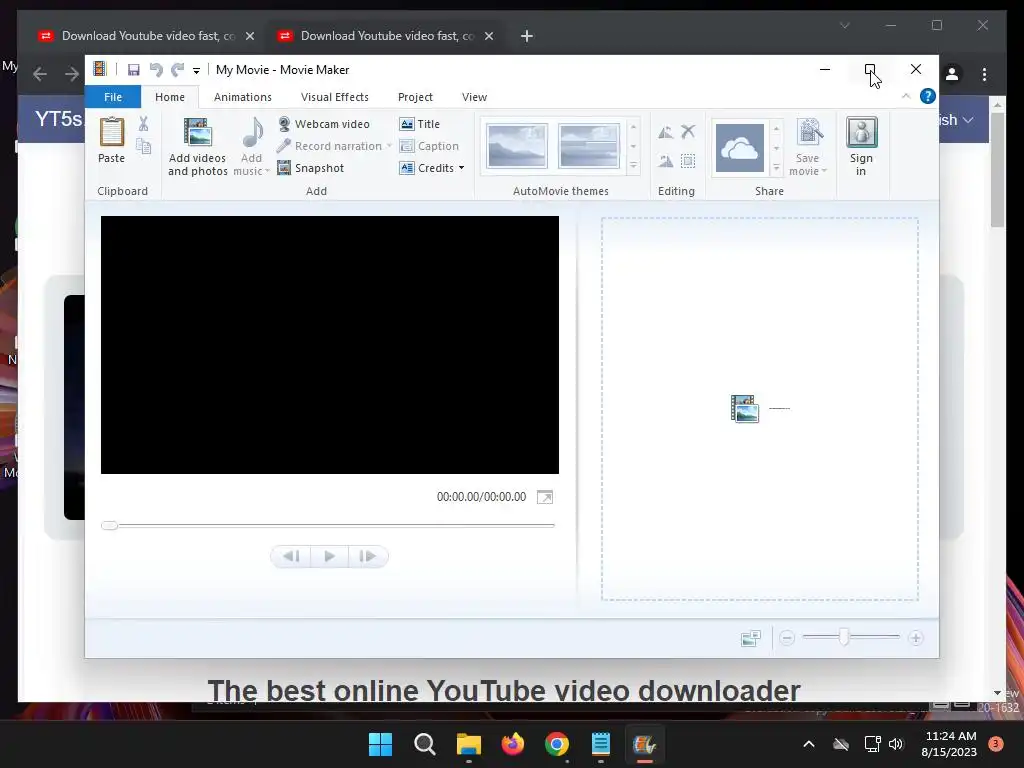Click the Paste clipboard icon
Screen dimensions: 1024x768
click(112, 133)
